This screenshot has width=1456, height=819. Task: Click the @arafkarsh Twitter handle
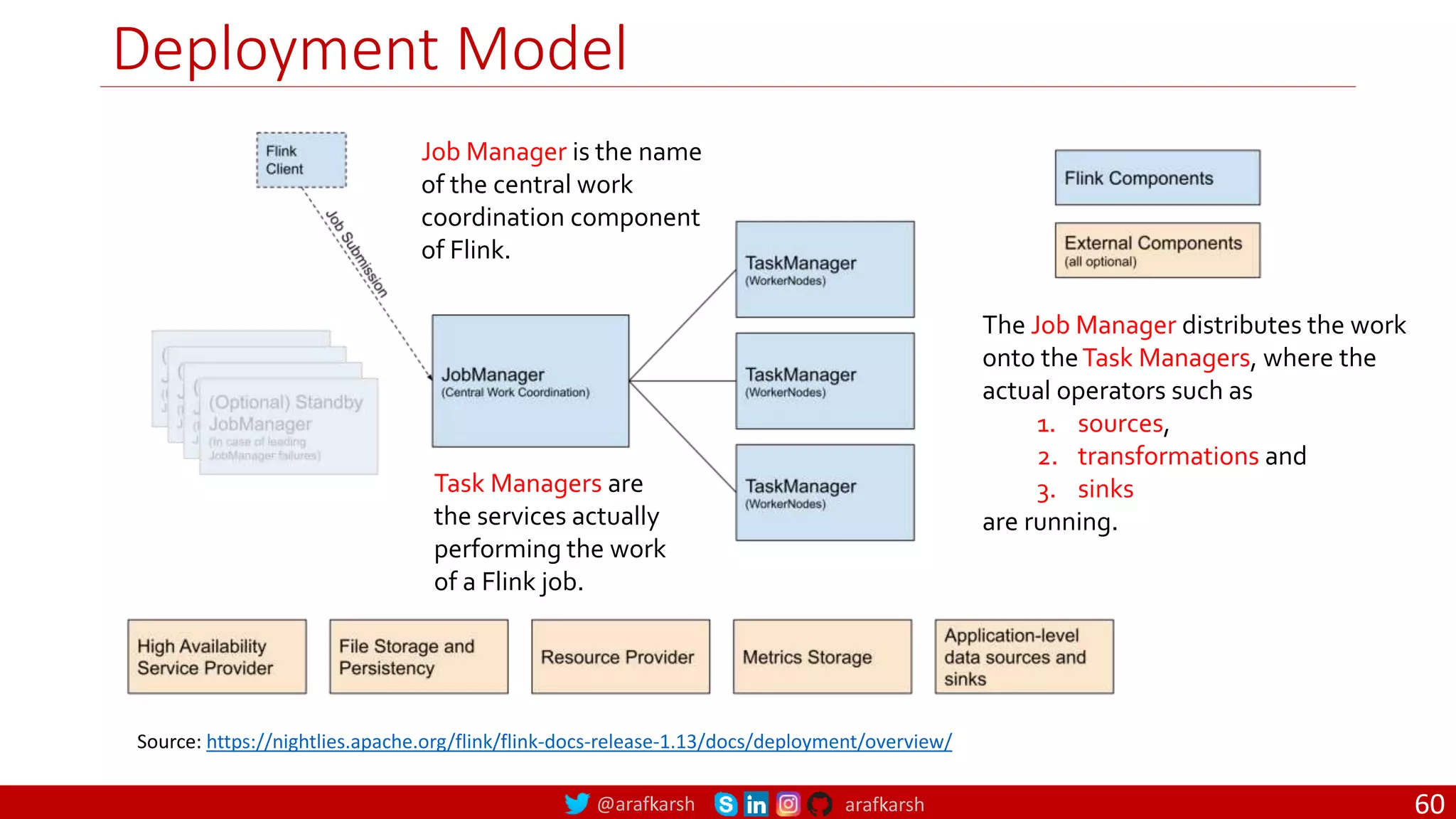click(x=646, y=804)
